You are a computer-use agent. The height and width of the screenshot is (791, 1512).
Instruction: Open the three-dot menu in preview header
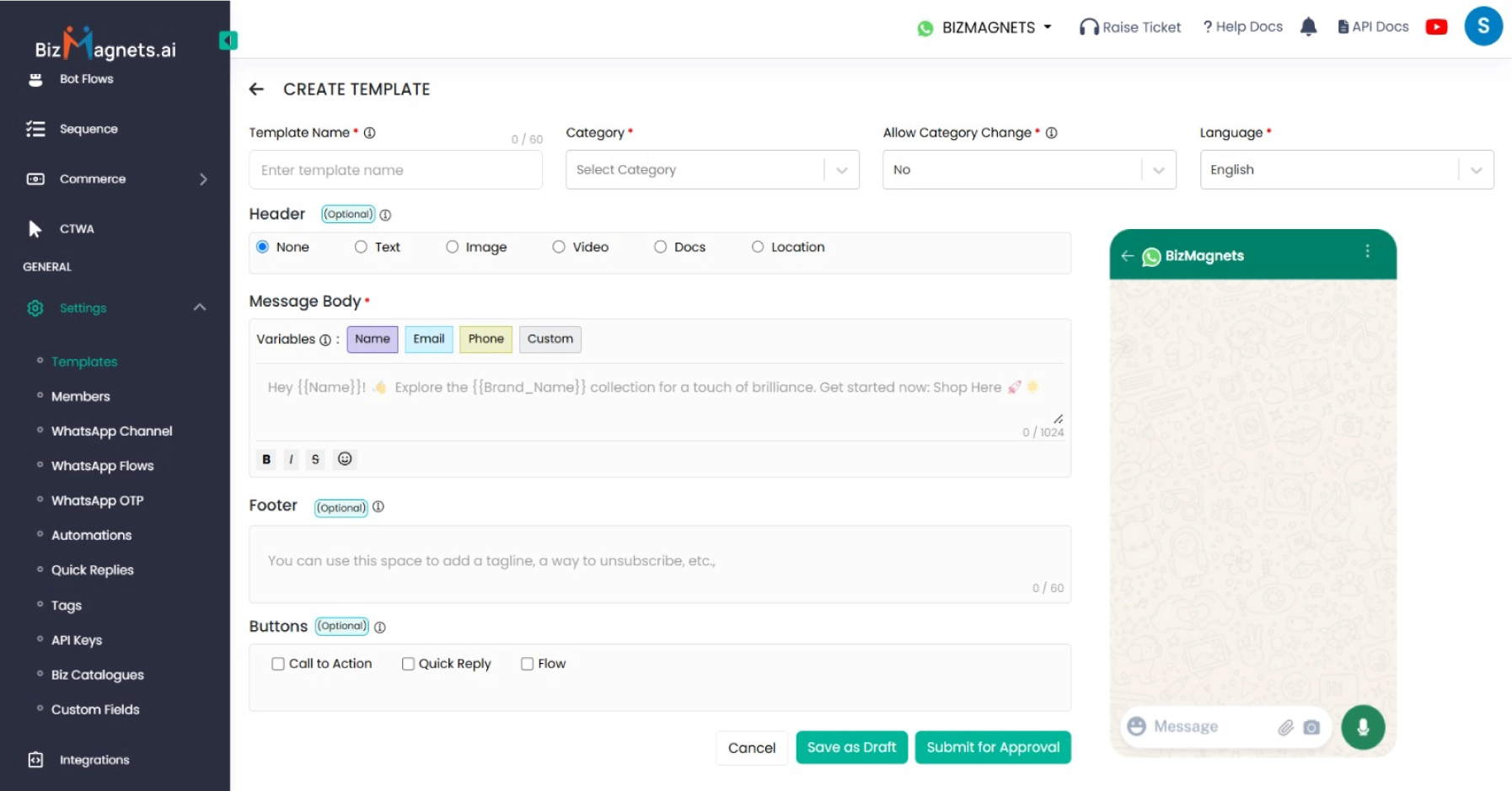coord(1367,251)
